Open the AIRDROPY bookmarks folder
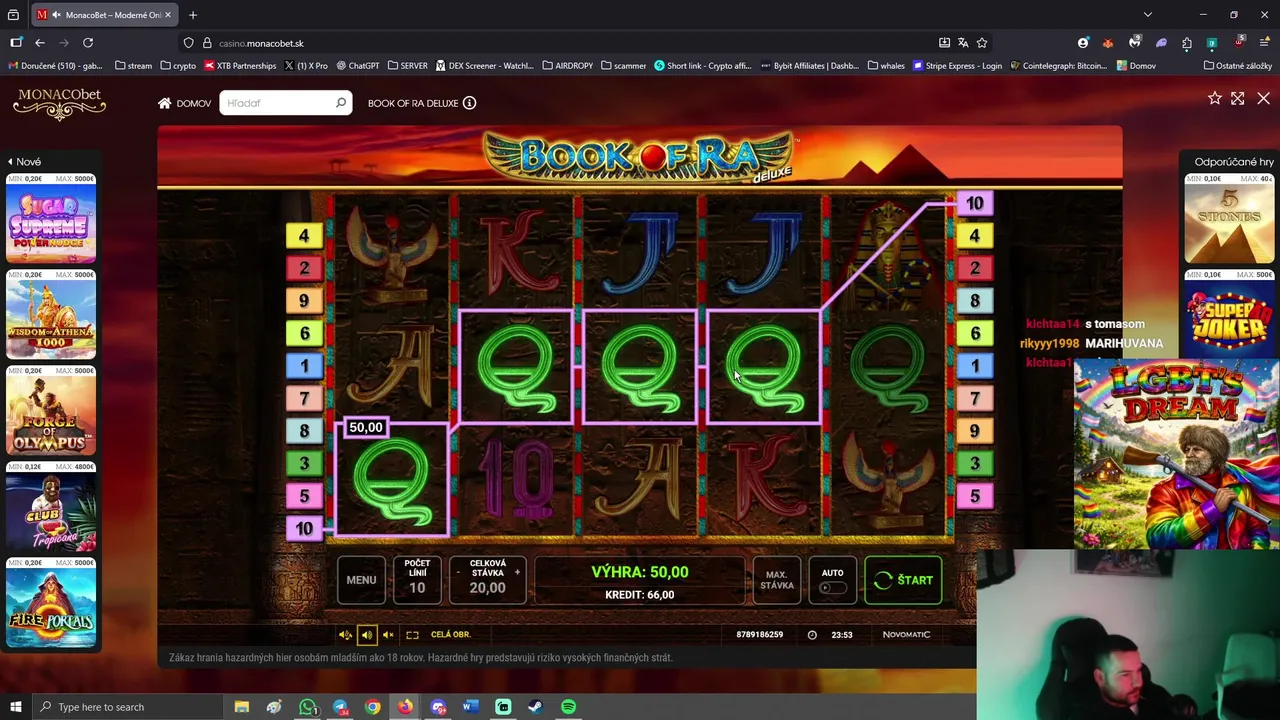 point(568,66)
